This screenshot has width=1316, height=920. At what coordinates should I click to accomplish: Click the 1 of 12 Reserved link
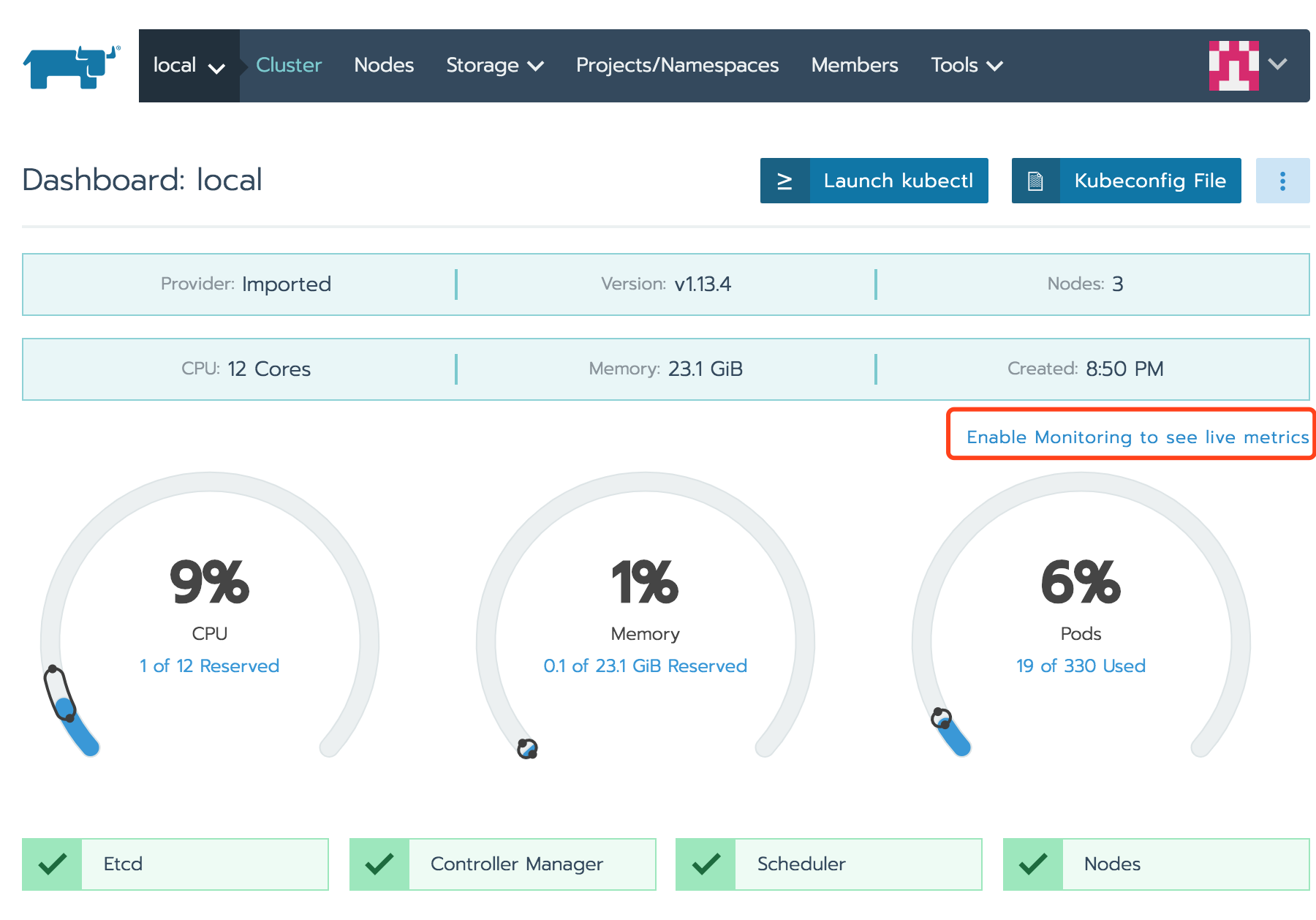[x=210, y=666]
